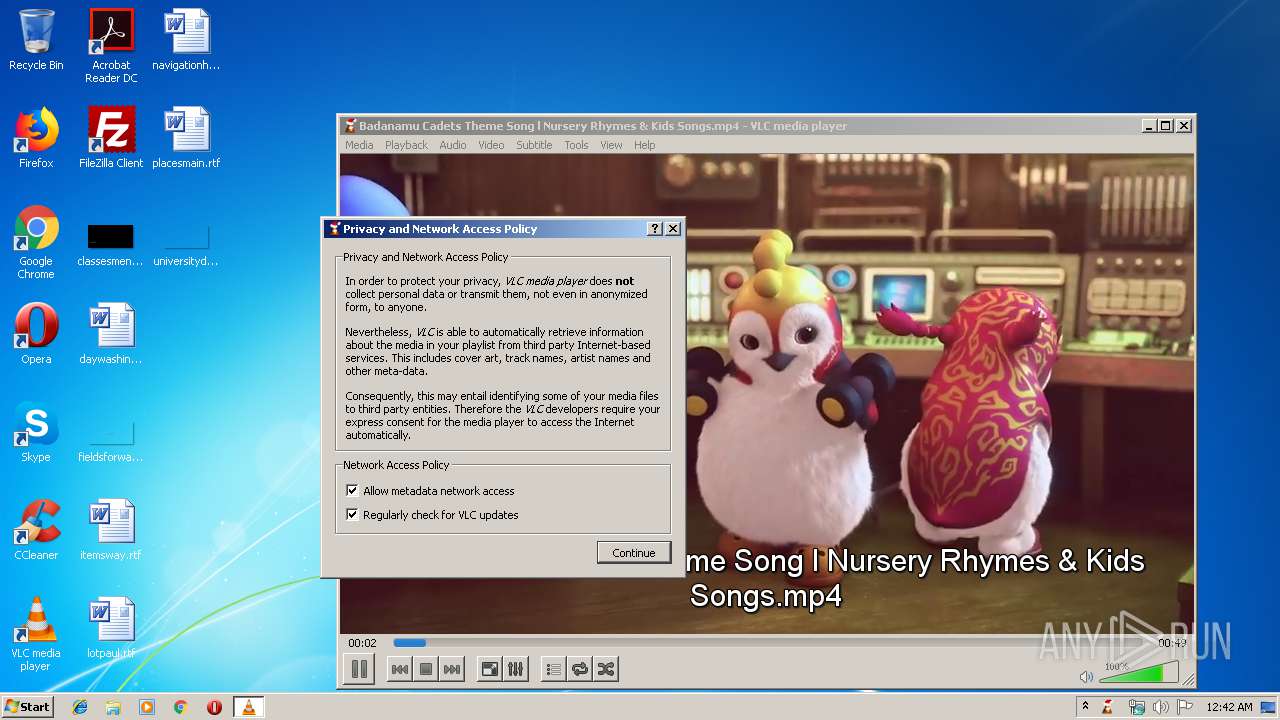Screen dimensions: 1280x720
Task: Show extended settings (equalizer) button
Action: click(x=516, y=669)
